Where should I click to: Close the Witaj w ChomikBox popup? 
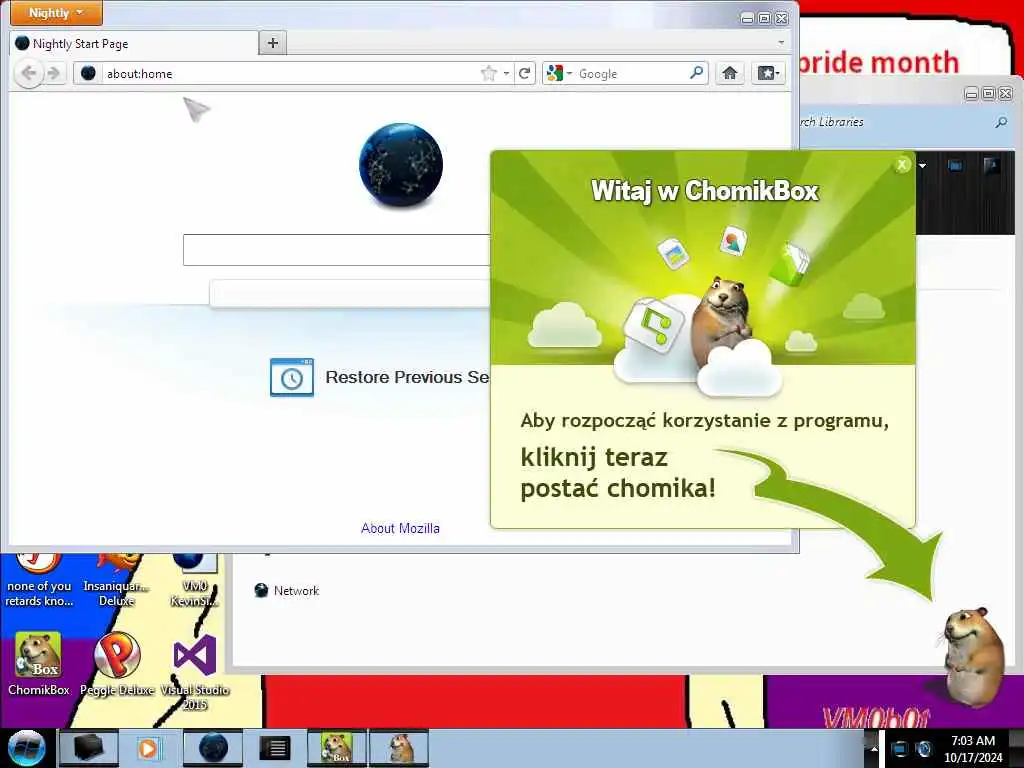(902, 165)
